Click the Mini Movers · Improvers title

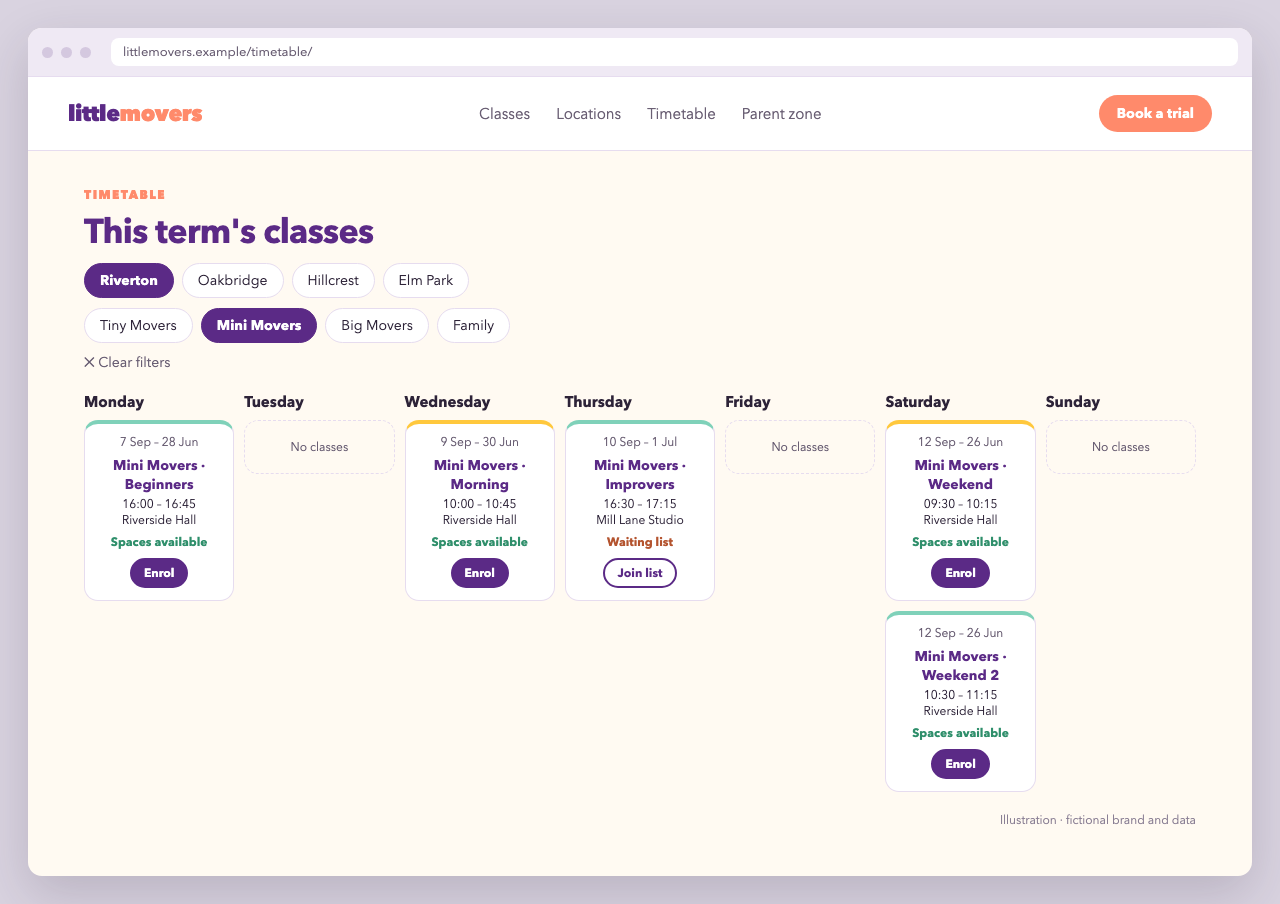point(640,475)
